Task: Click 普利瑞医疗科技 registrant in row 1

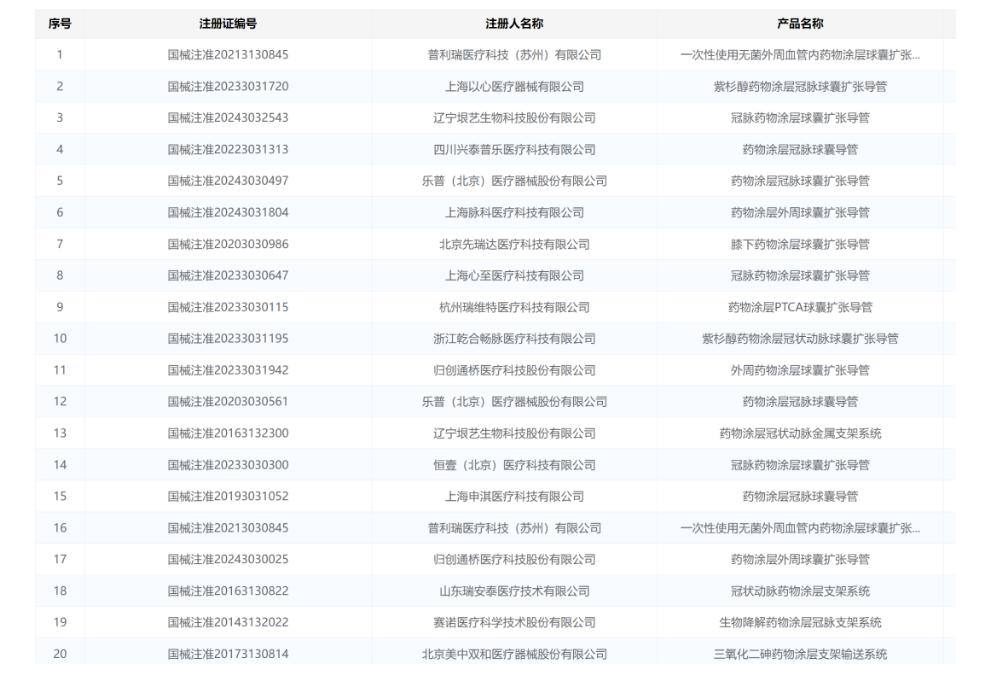Action: coord(514,55)
